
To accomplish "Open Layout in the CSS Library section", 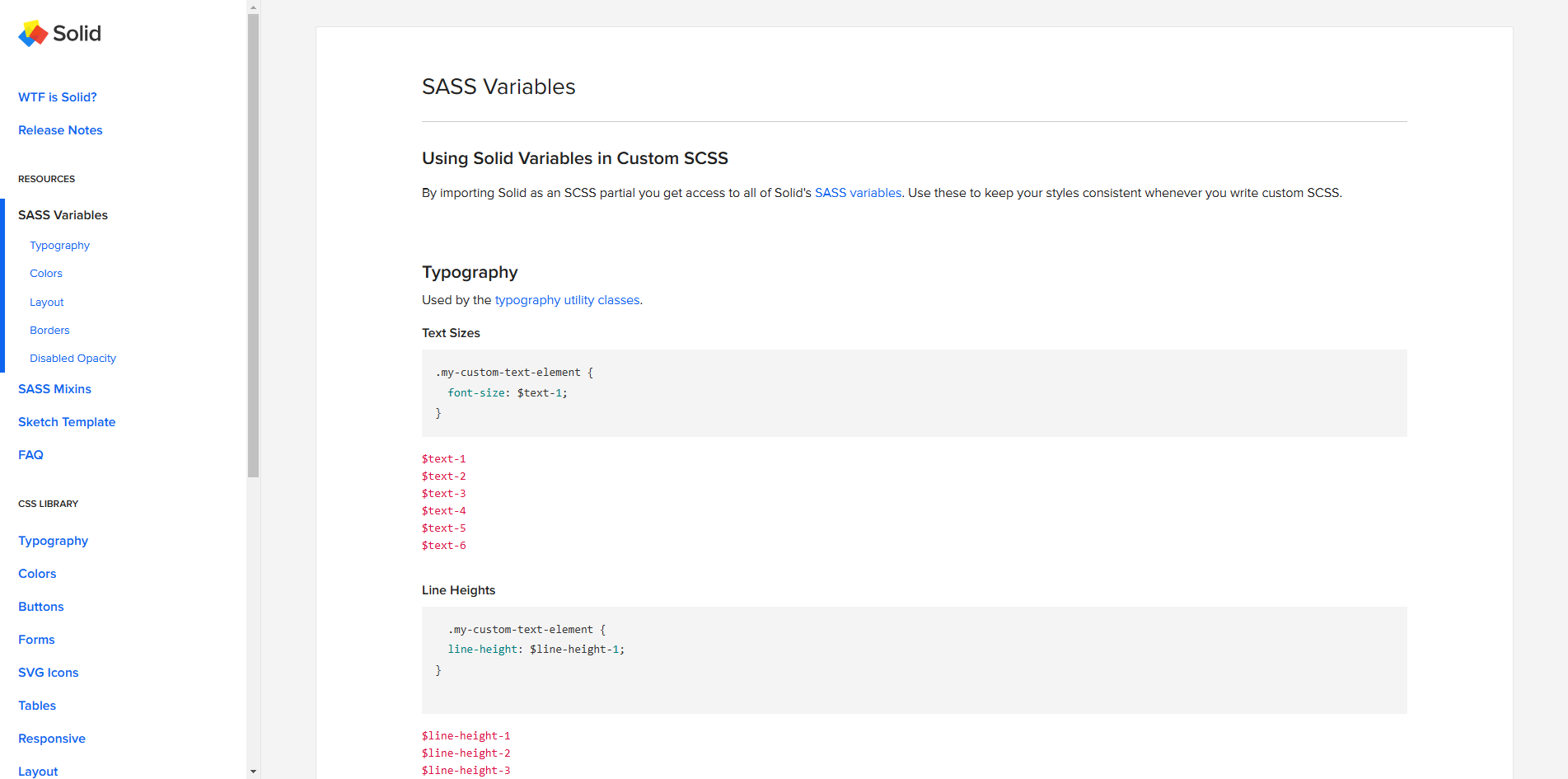I will coord(38,772).
